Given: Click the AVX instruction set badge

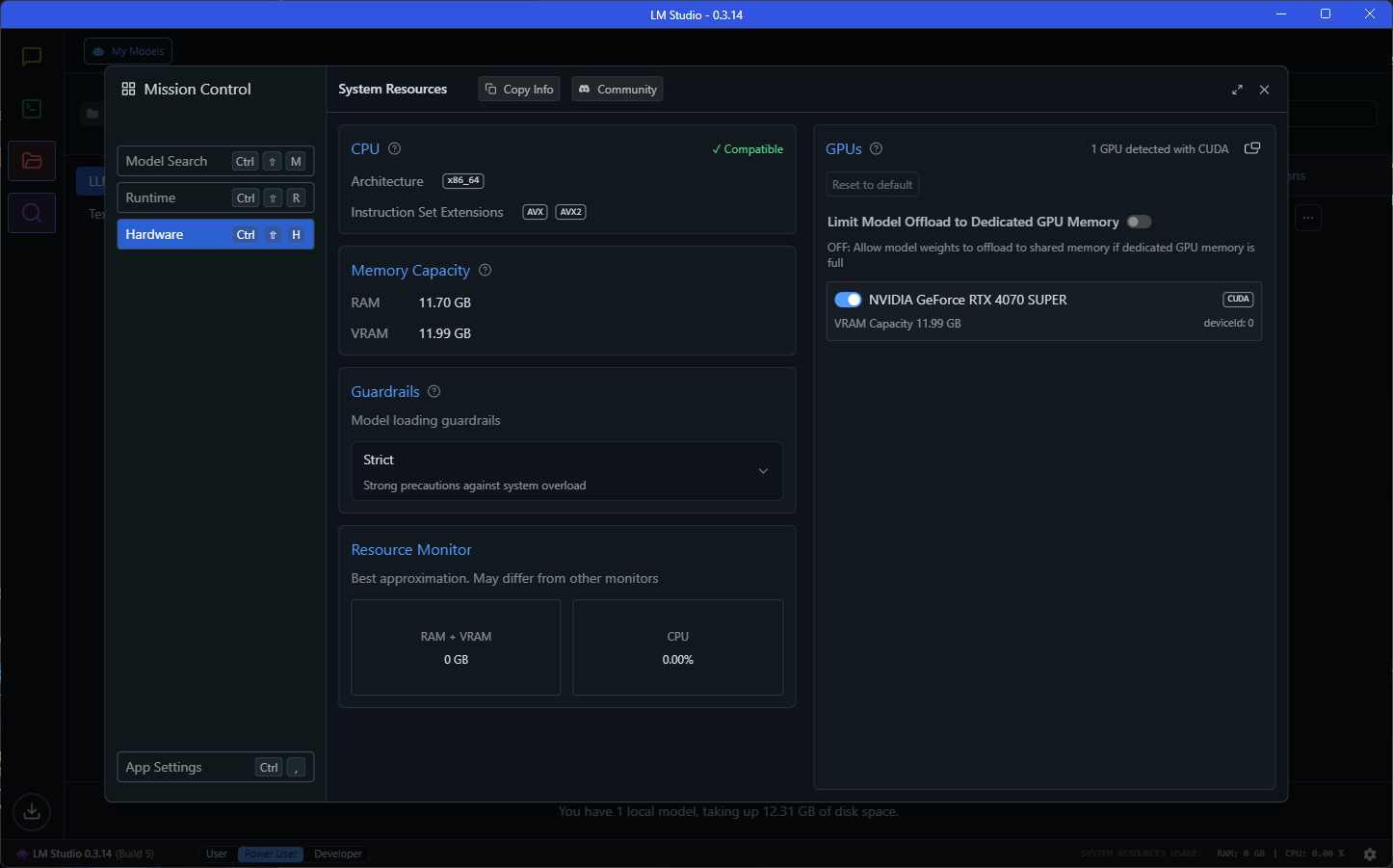Looking at the screenshot, I should point(535,212).
